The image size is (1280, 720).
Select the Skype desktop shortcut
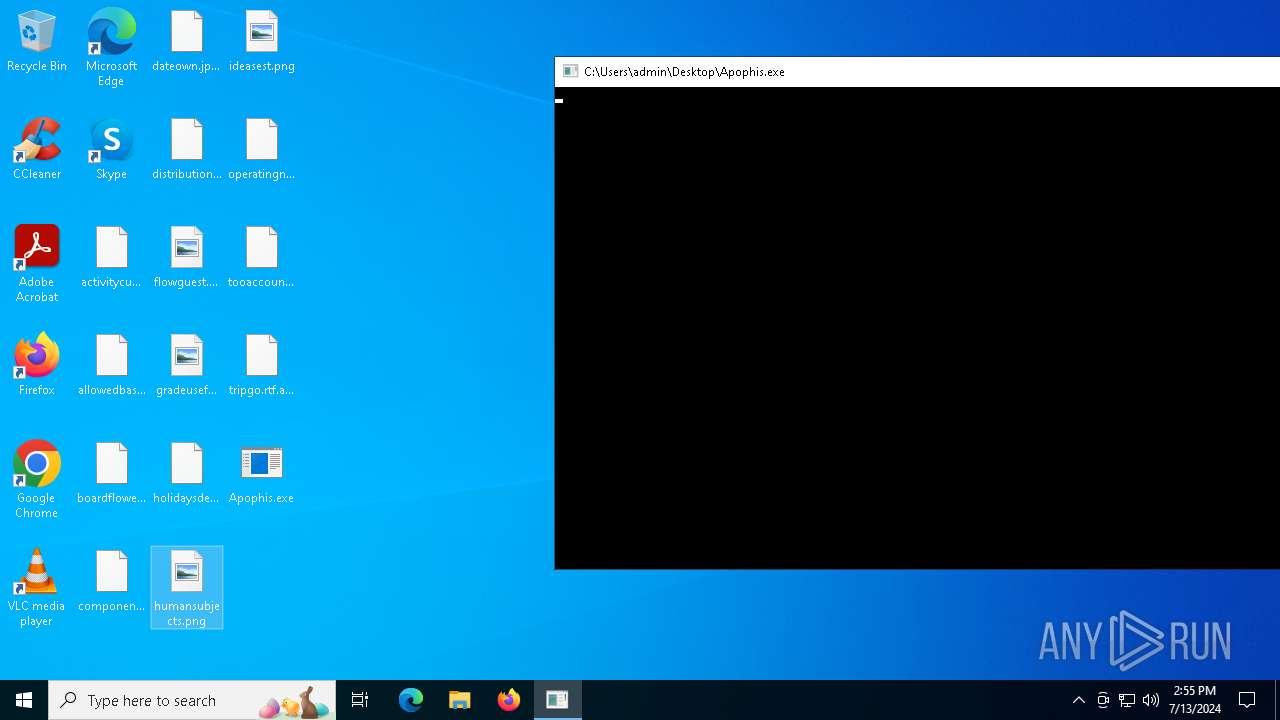pos(111,150)
